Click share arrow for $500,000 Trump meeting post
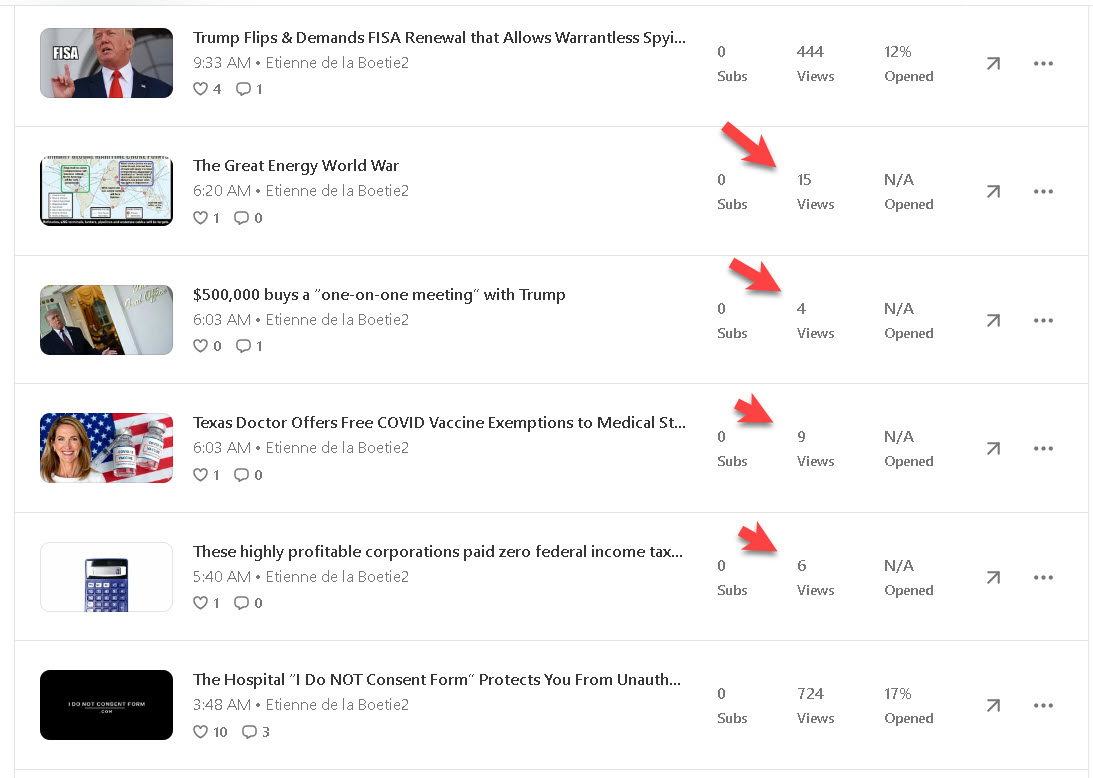 [x=992, y=320]
